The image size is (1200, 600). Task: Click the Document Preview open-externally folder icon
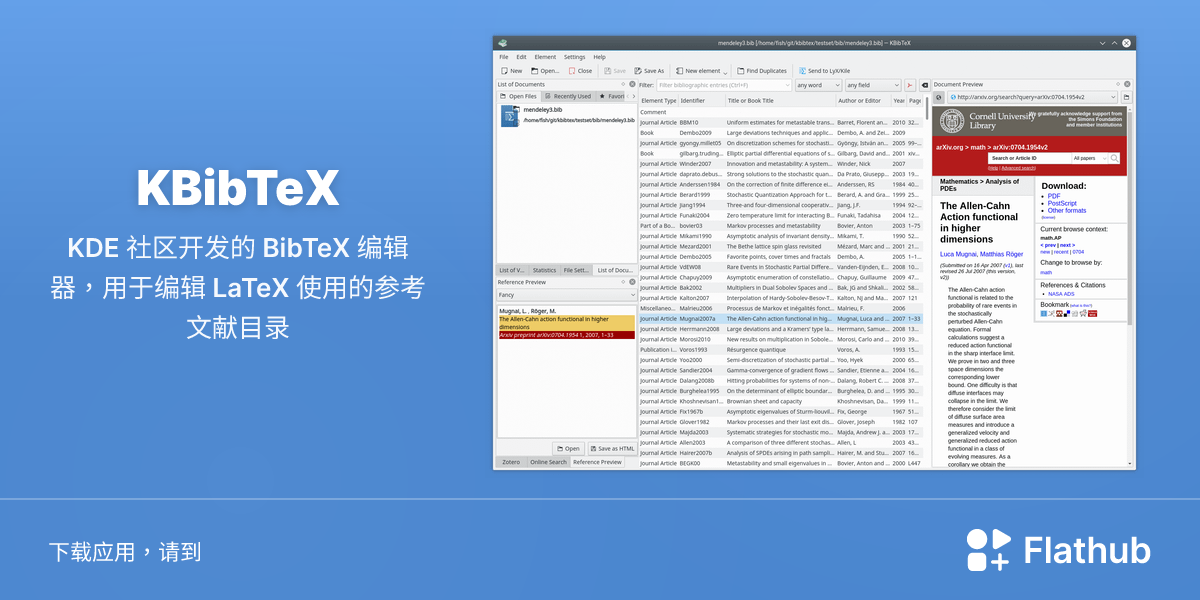[1126, 97]
